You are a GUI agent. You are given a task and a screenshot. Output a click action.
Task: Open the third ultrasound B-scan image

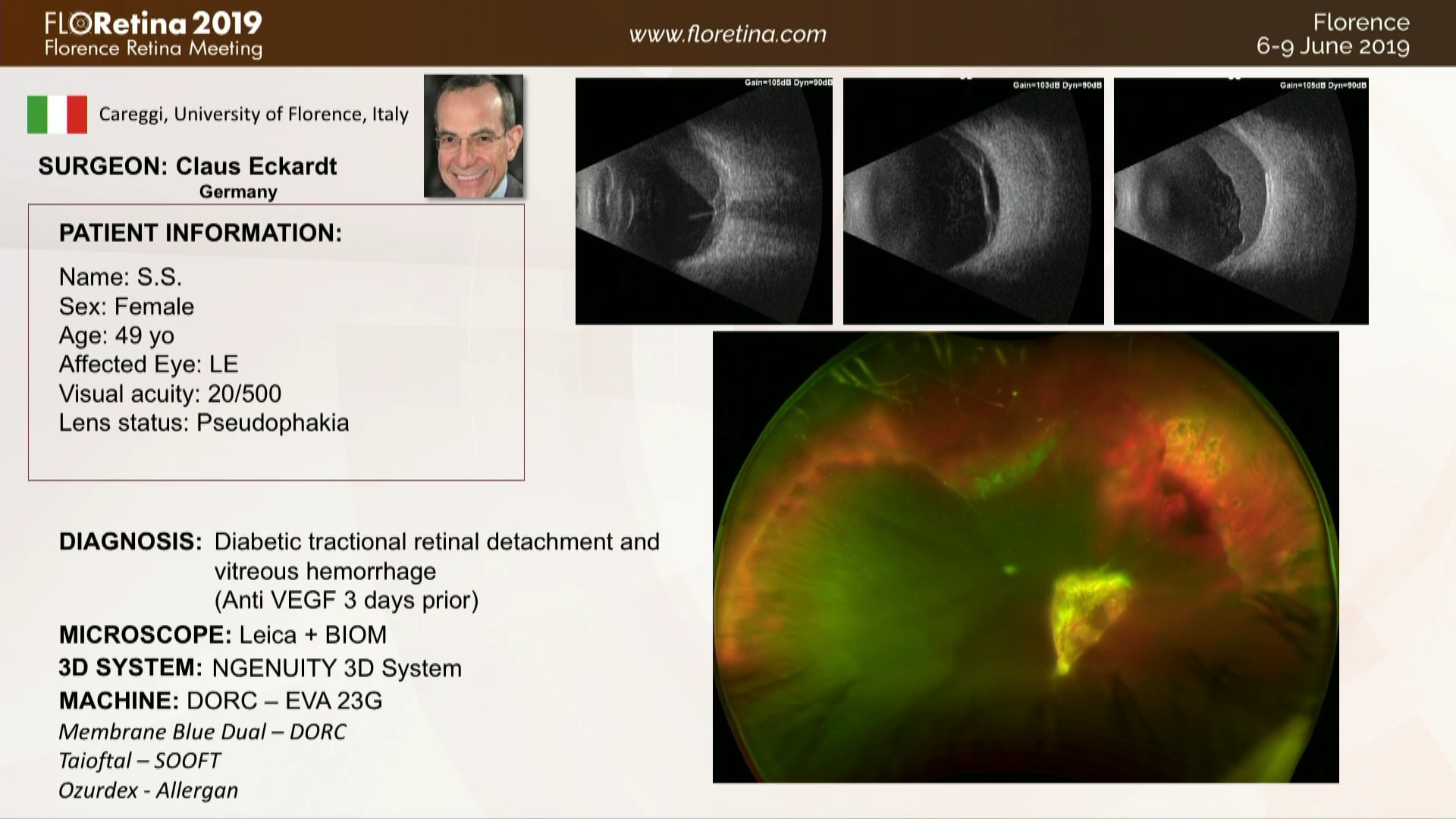(1241, 201)
